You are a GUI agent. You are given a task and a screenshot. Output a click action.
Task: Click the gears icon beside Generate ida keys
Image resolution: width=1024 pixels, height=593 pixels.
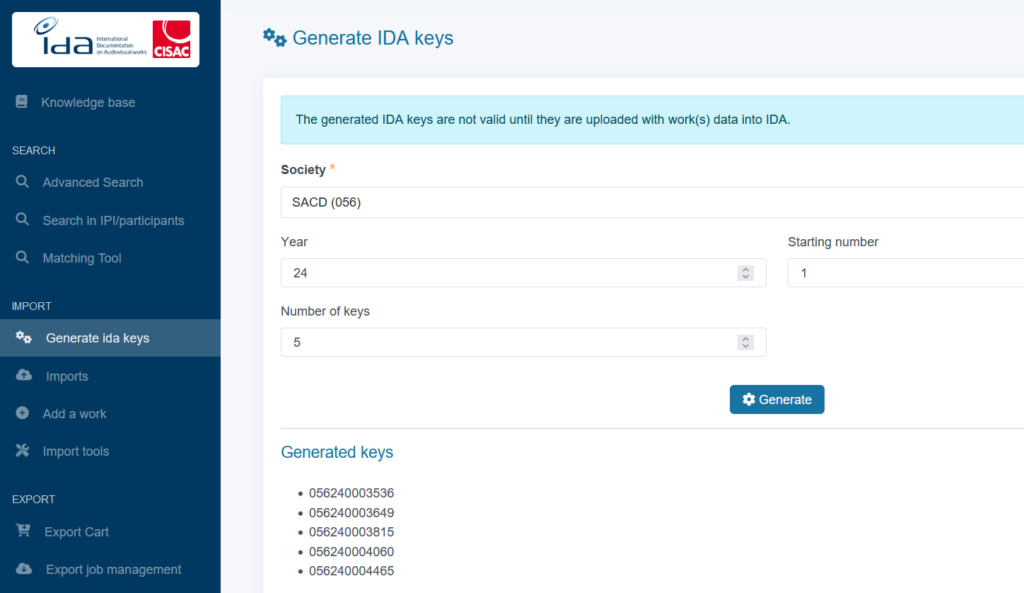click(24, 337)
